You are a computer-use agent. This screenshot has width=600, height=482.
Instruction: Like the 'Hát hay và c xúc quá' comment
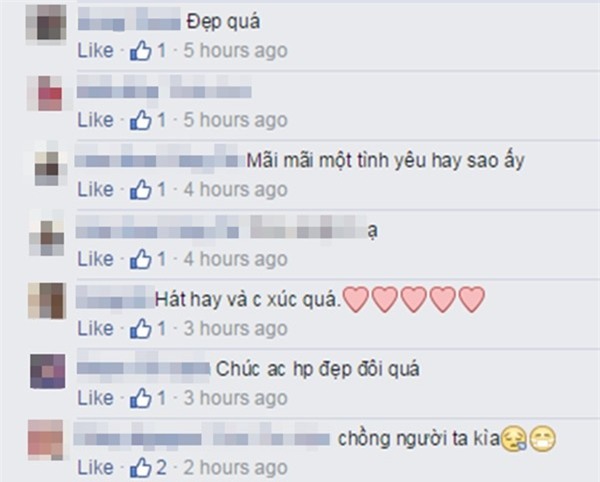(x=96, y=328)
